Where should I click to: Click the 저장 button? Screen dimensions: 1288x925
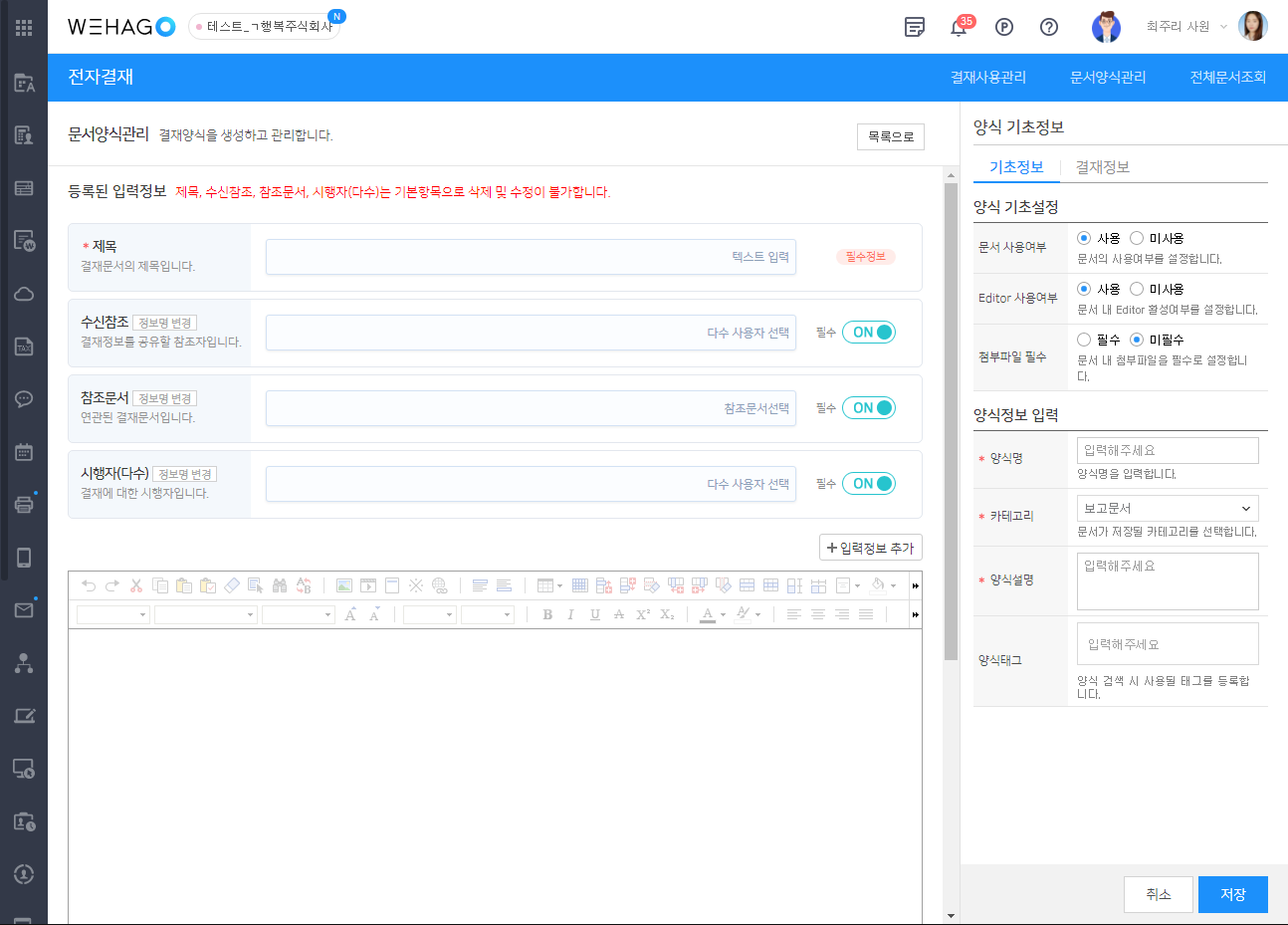click(x=1232, y=894)
